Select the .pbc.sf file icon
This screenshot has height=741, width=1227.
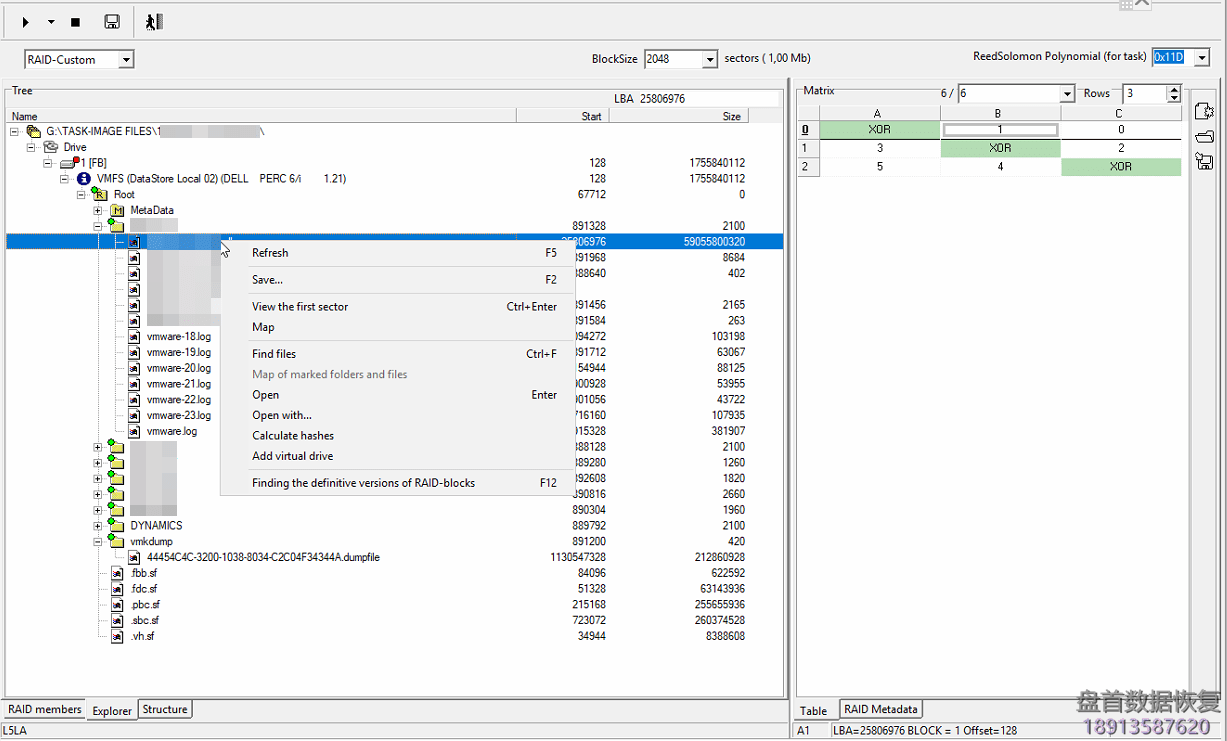click(x=117, y=605)
